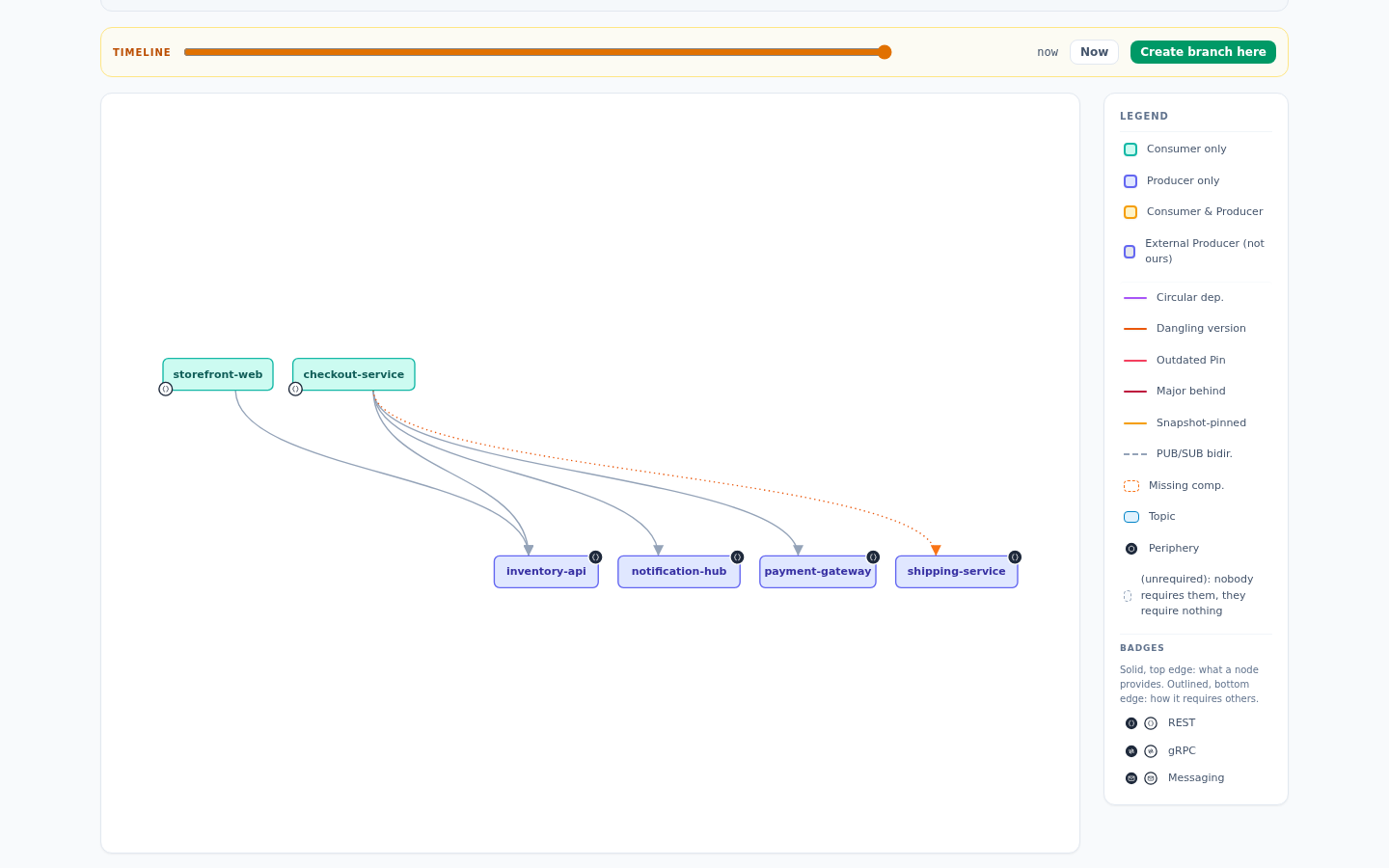1389x868 pixels.
Task: Click External Producer legend swatch
Action: 1130,252
